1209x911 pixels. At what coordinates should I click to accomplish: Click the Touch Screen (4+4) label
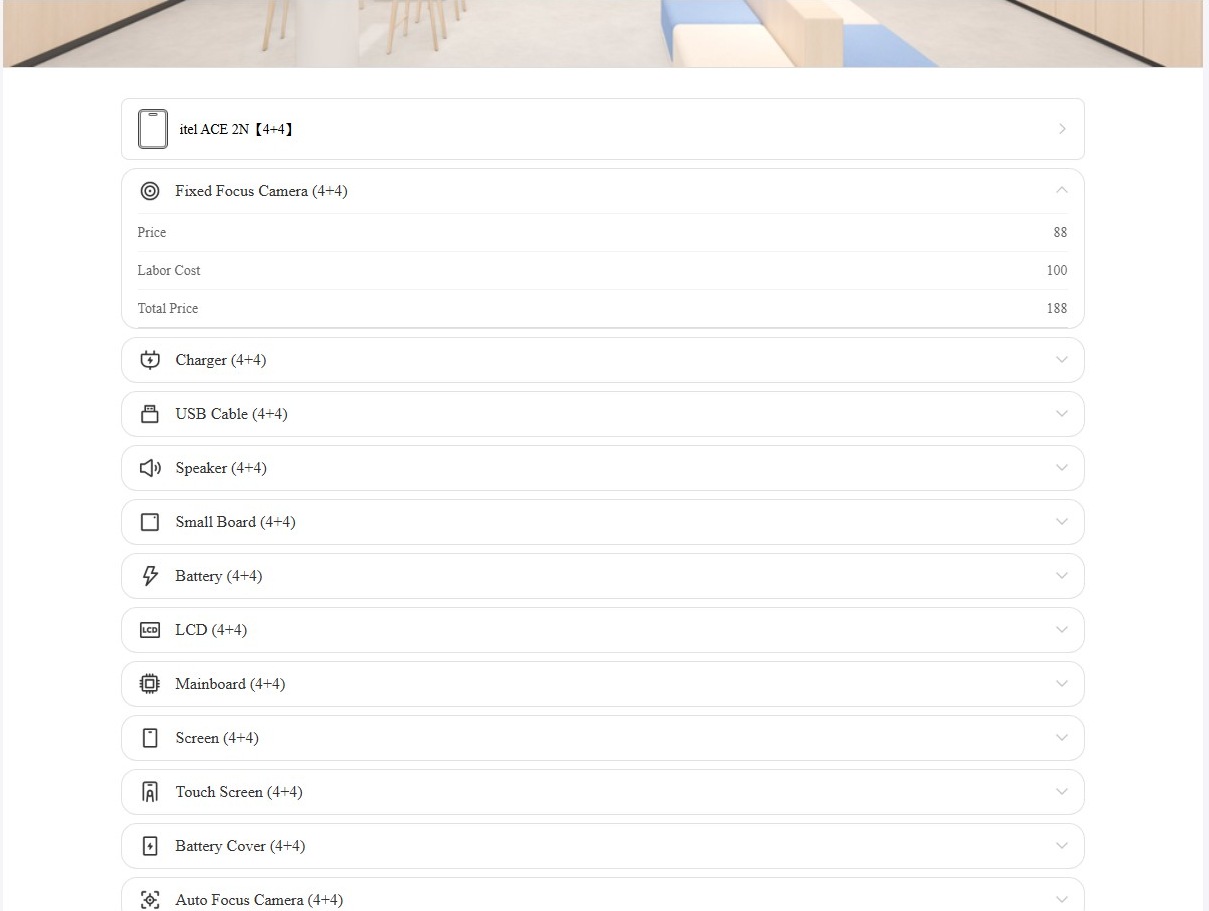coord(239,792)
